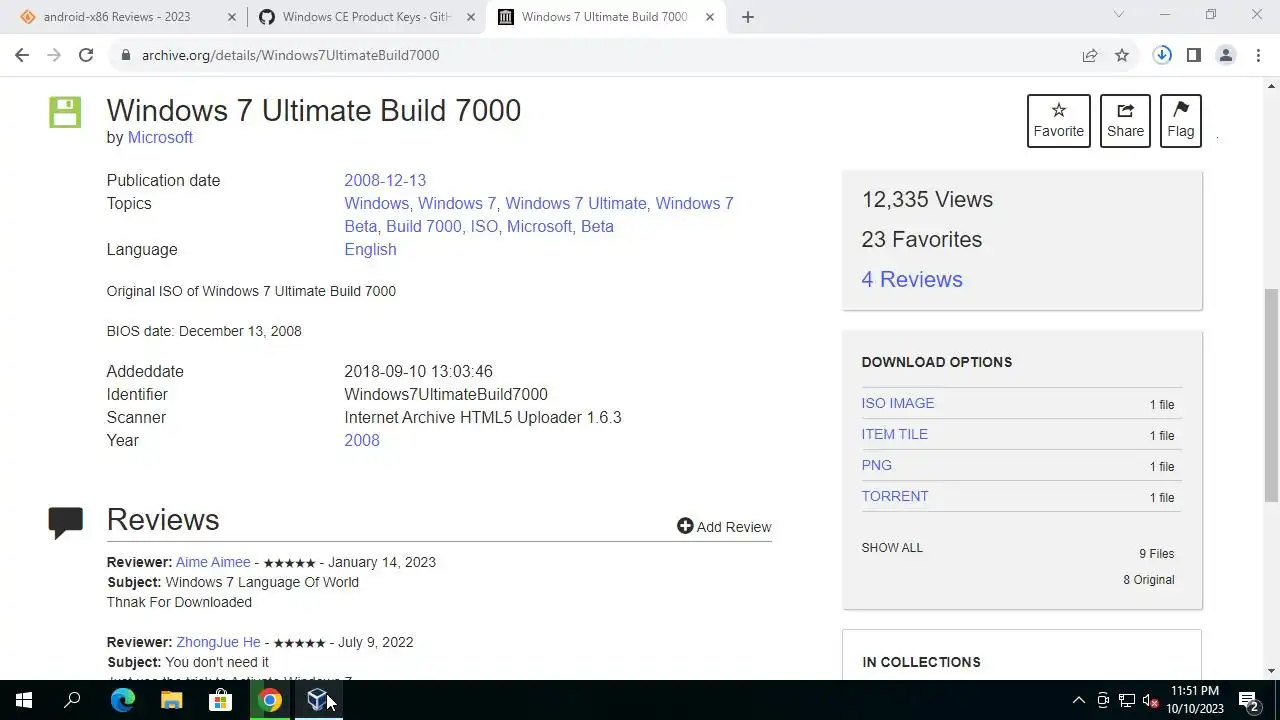This screenshot has width=1280, height=720.
Task: Open the Build 7000 topic link
Action: click(x=423, y=226)
